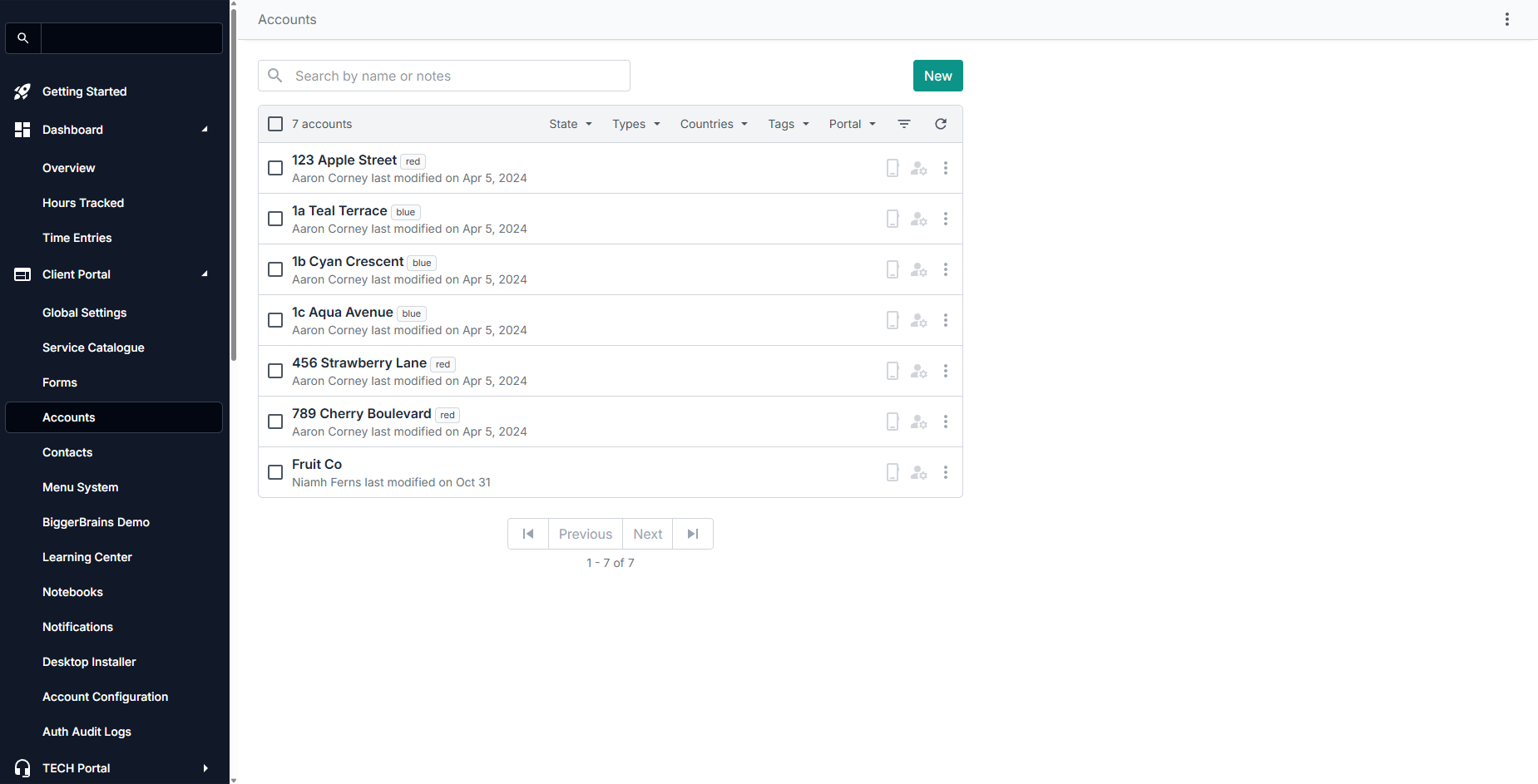Click the TECH Portal headset icon

click(x=22, y=768)
